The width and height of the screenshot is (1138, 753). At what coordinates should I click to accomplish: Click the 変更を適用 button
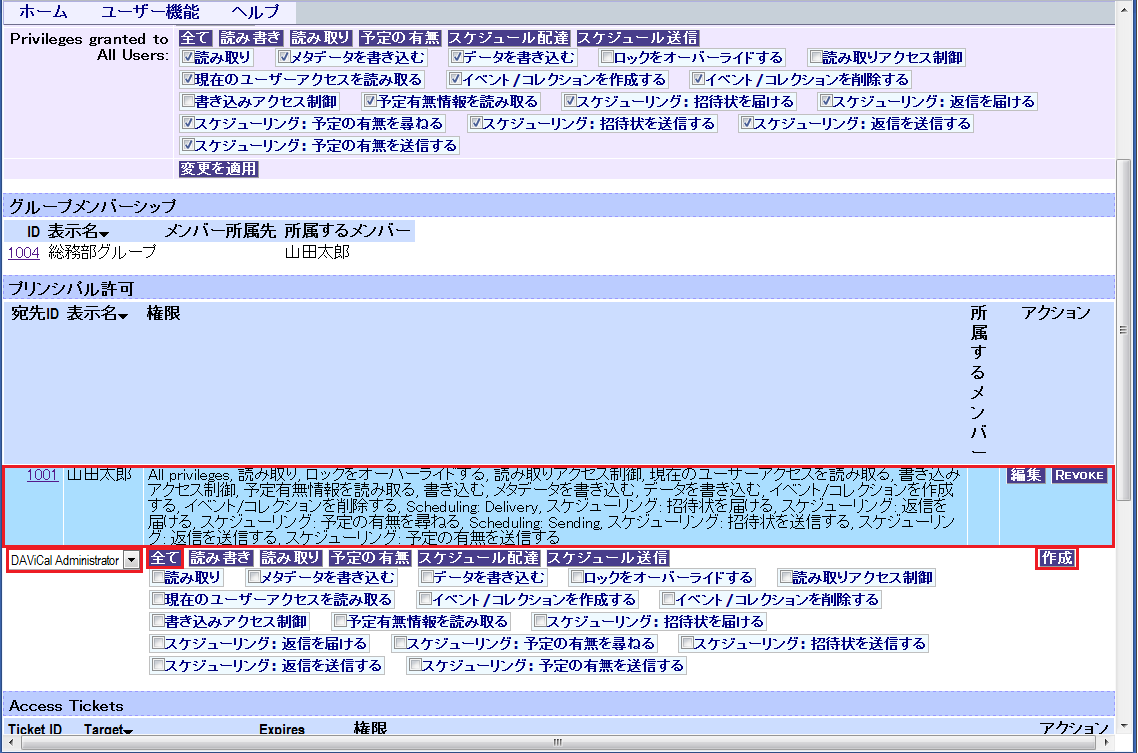click(218, 169)
